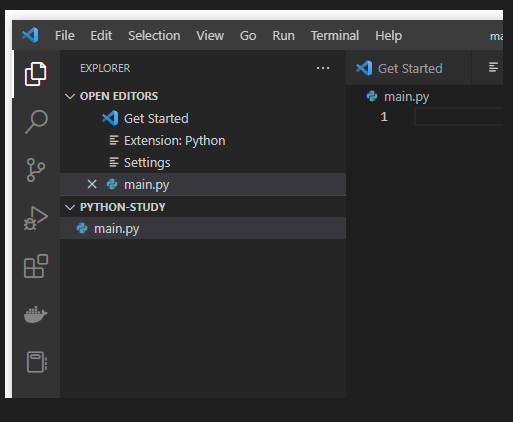Click the VS Code logo in the title bar

[30, 35]
